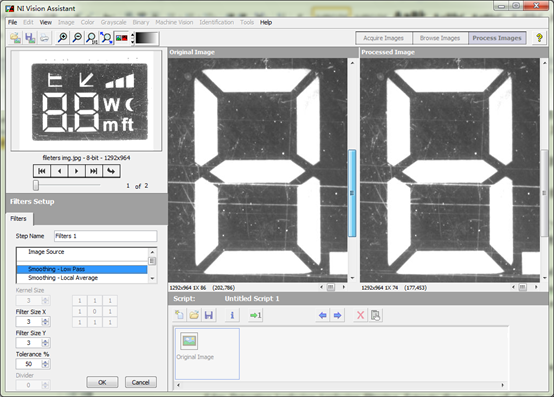Adjust the Filter Size X spinner

click(x=45, y=321)
